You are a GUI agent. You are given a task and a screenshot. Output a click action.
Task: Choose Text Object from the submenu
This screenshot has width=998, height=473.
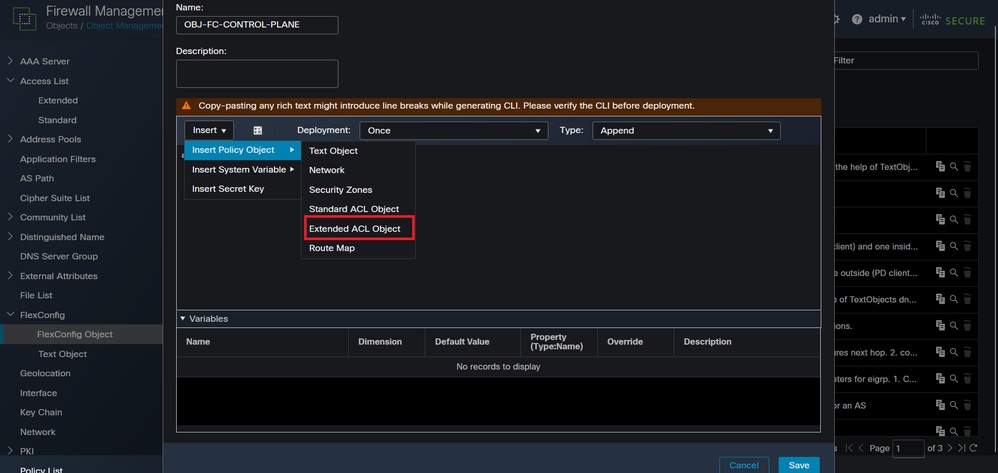click(334, 151)
